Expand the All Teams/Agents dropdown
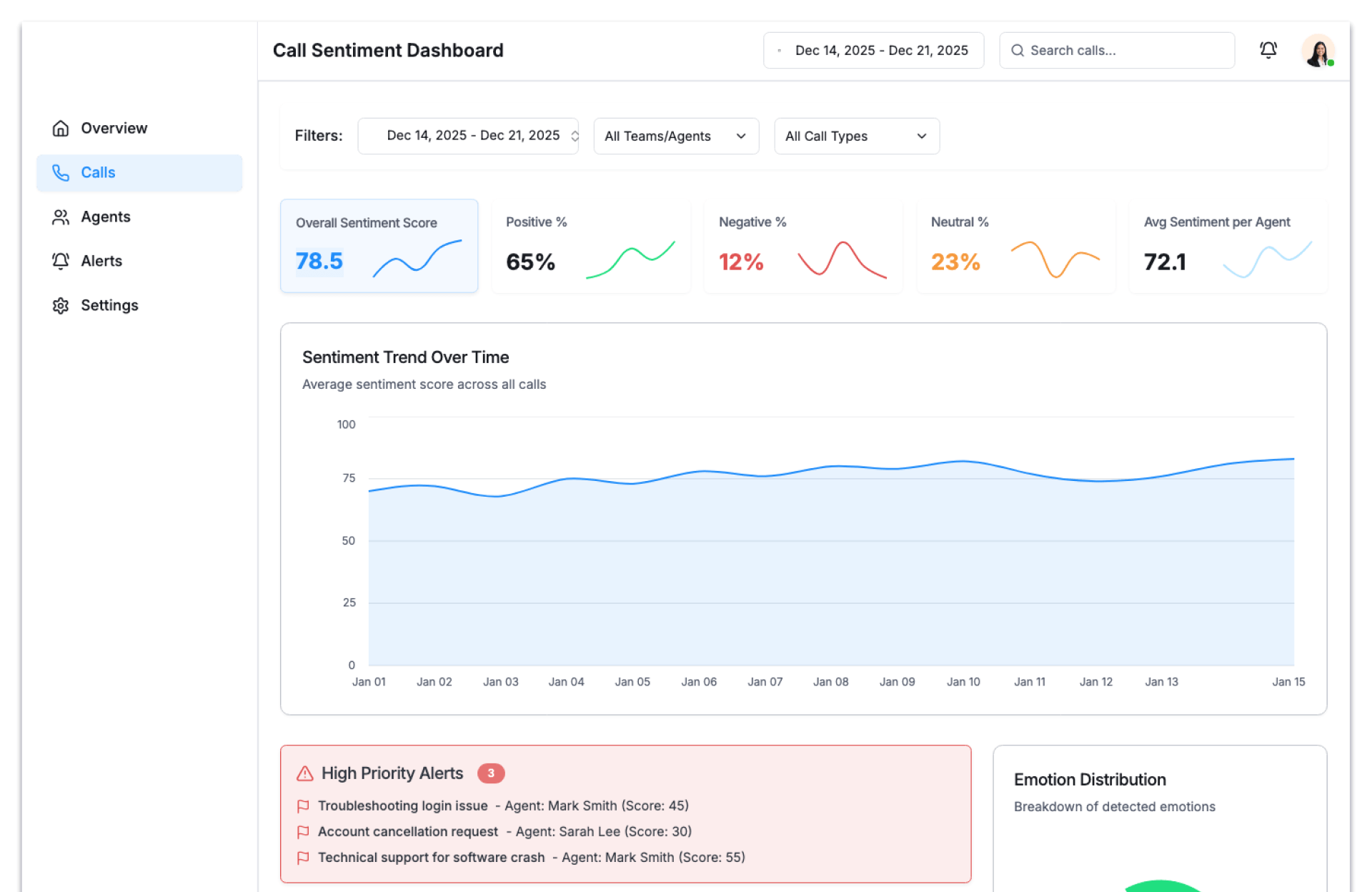The width and height of the screenshot is (1372, 892). point(675,136)
